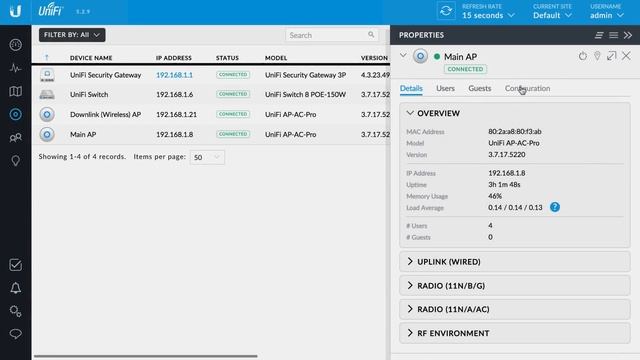
Task: Sort by the Version column header
Action: pos(374,58)
